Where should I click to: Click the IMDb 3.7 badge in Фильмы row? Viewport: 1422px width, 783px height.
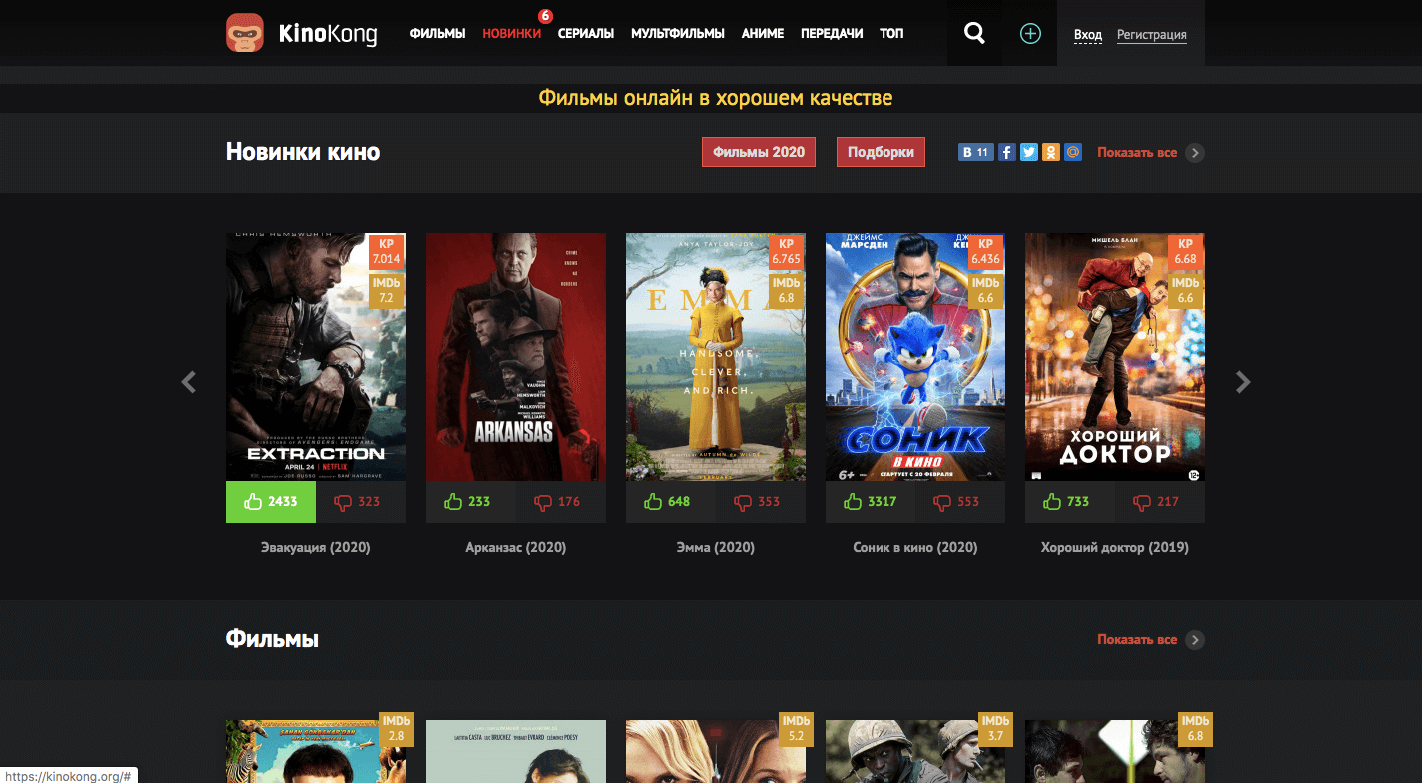[995, 729]
